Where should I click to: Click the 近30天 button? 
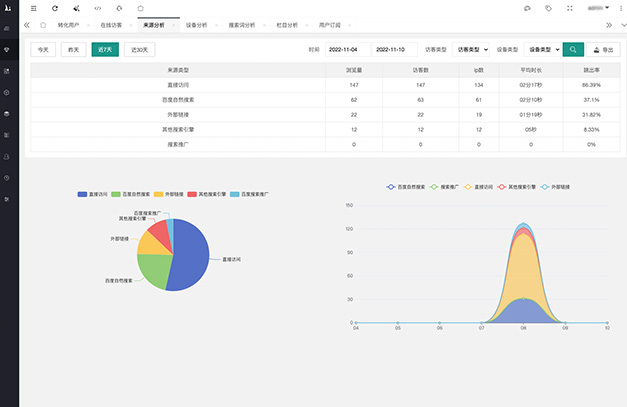pyautogui.click(x=140, y=48)
